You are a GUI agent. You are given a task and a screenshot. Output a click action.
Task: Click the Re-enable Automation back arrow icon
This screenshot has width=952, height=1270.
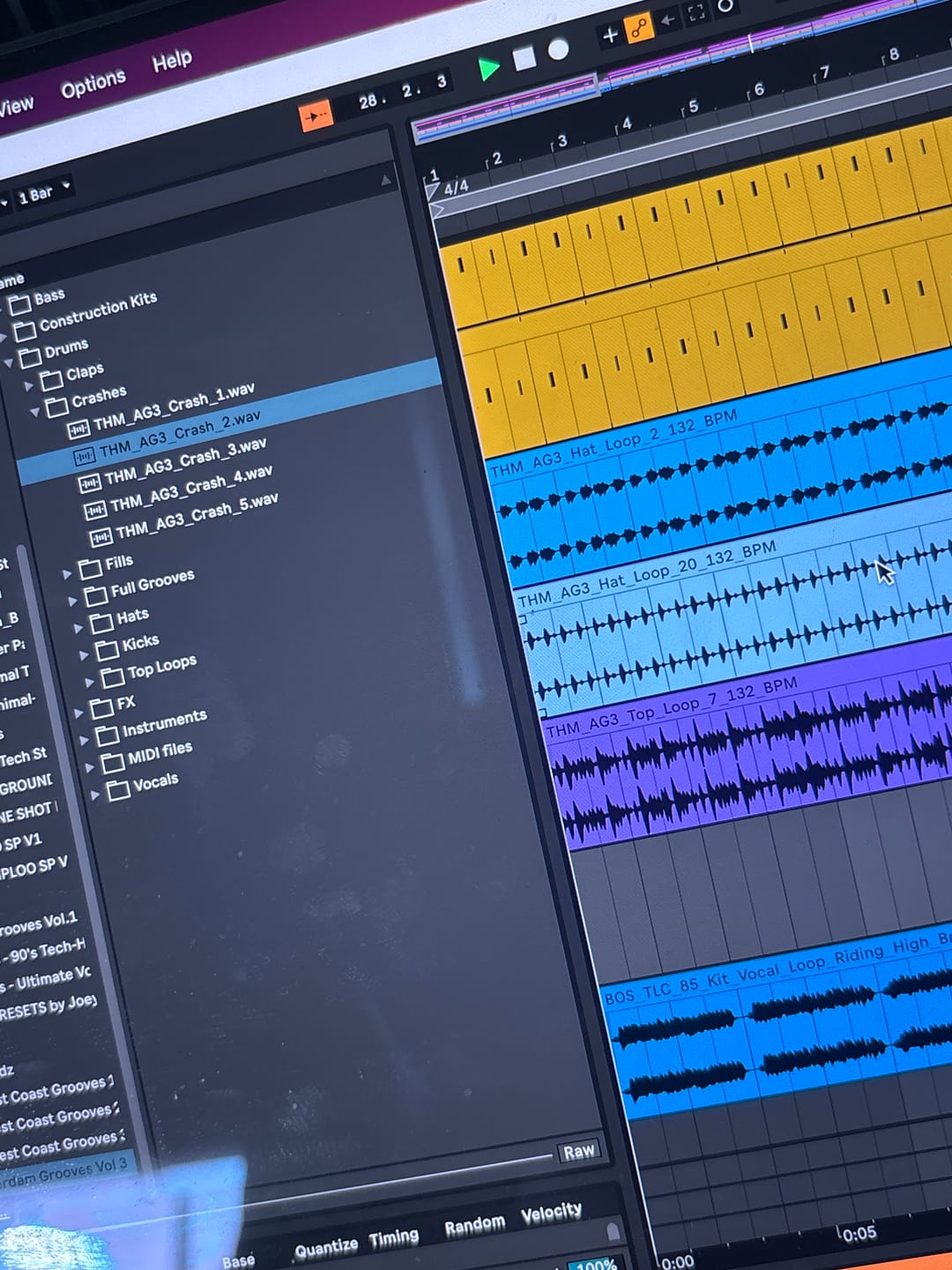pos(668,19)
